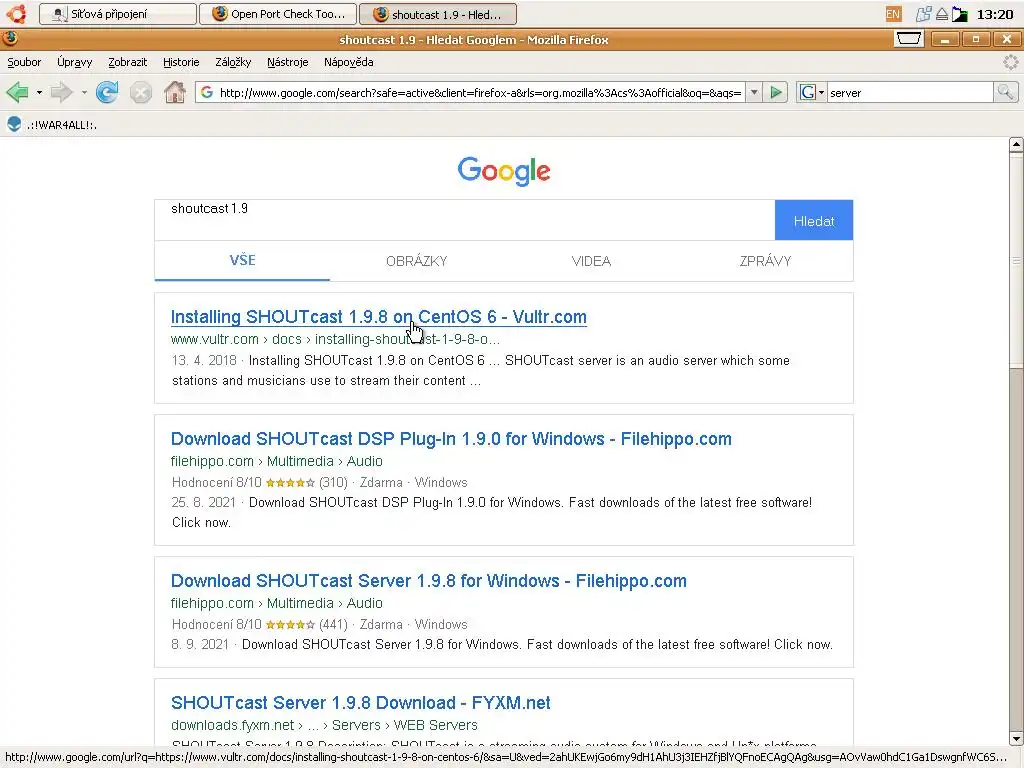Click the EN keyboard layout indicator
Viewport: 1024px width, 768px height.
click(893, 14)
